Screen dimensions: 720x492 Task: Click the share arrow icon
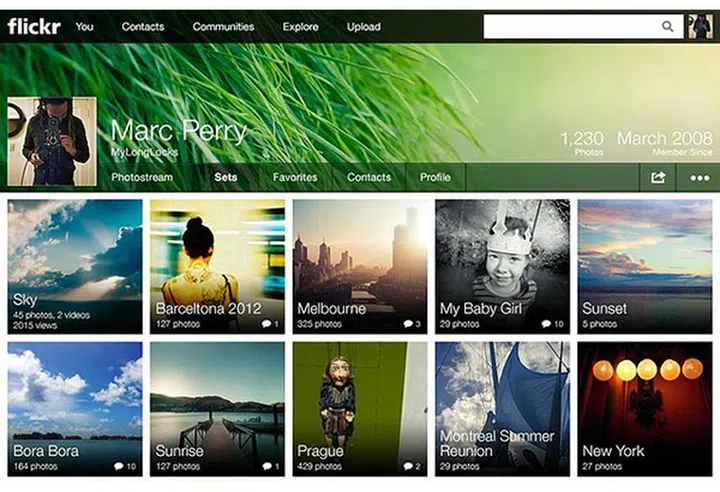click(x=658, y=178)
